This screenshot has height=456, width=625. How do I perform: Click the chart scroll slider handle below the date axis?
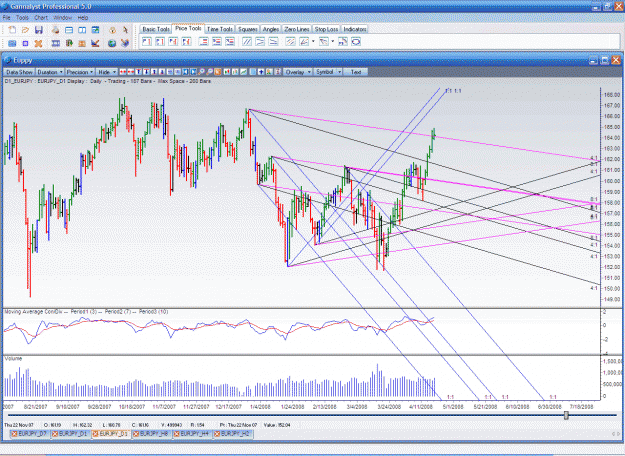pyautogui.click(x=566, y=416)
